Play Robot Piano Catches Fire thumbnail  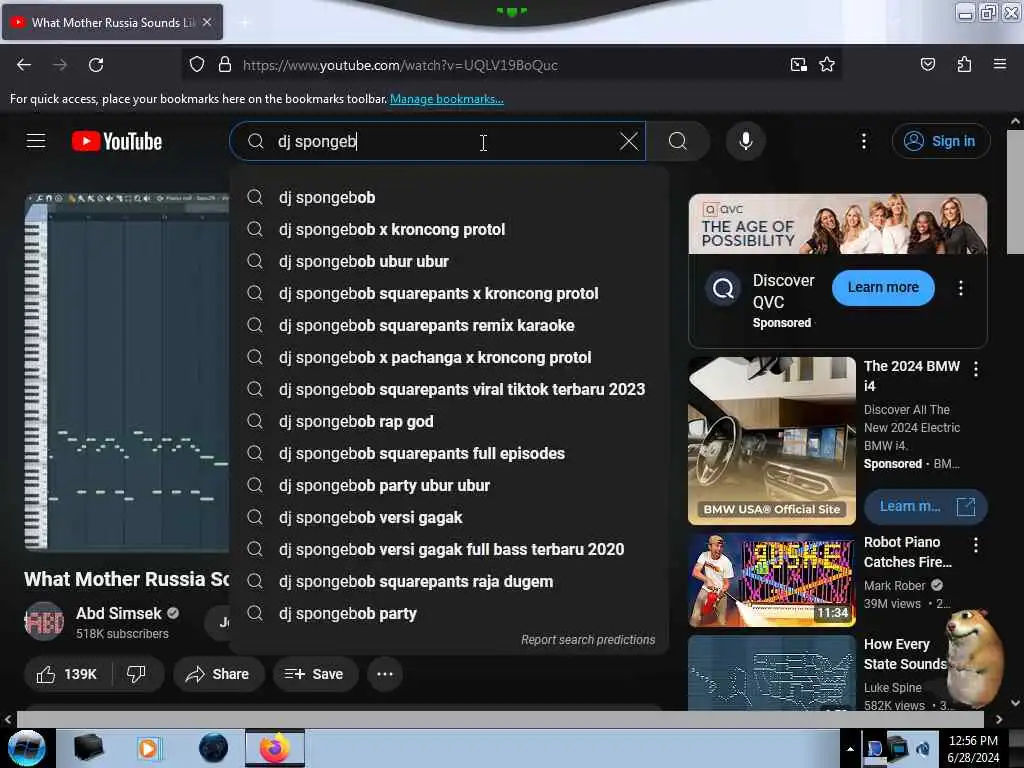tap(772, 581)
